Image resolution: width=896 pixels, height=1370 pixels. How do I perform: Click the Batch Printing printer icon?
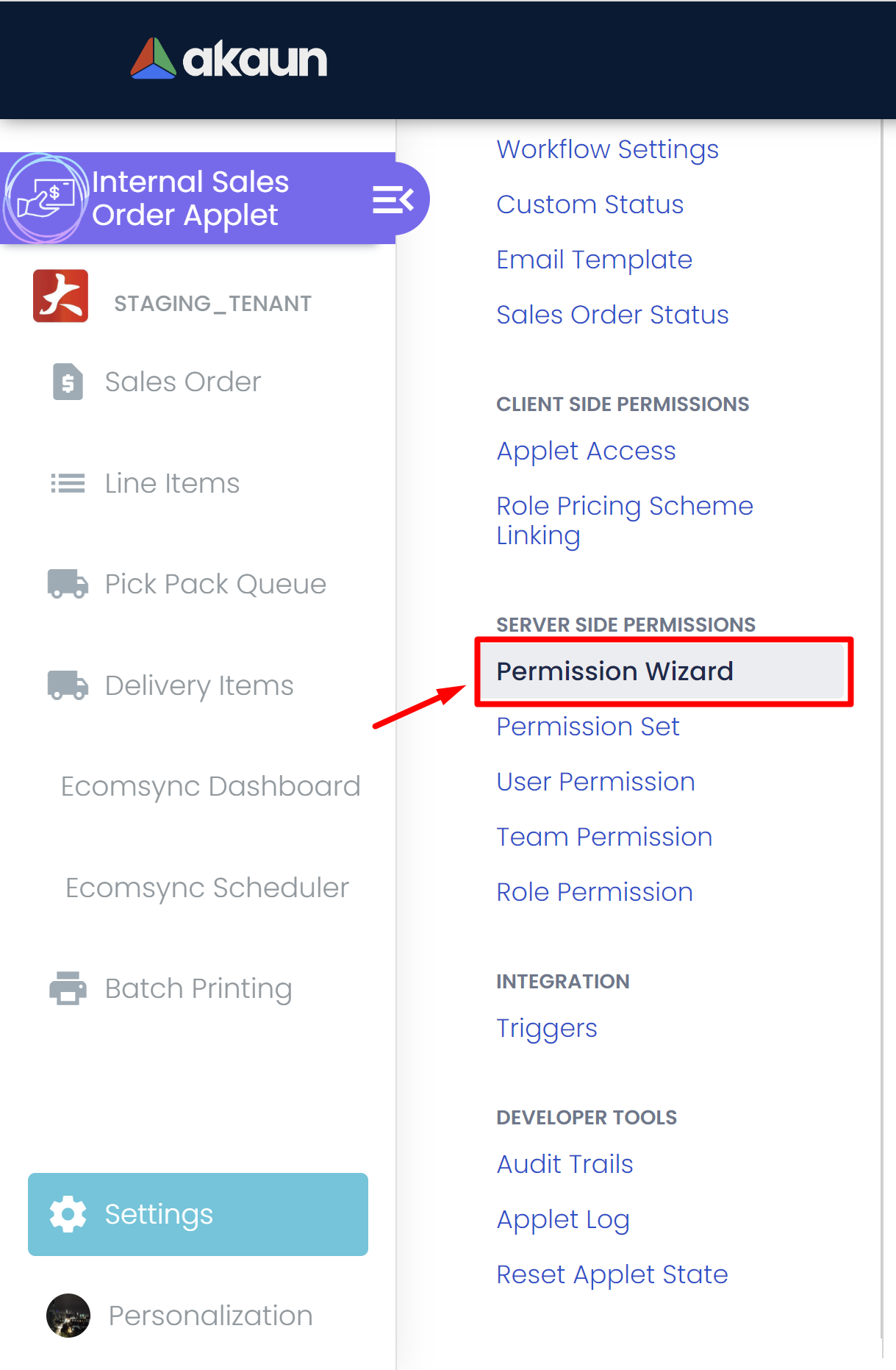(x=68, y=988)
